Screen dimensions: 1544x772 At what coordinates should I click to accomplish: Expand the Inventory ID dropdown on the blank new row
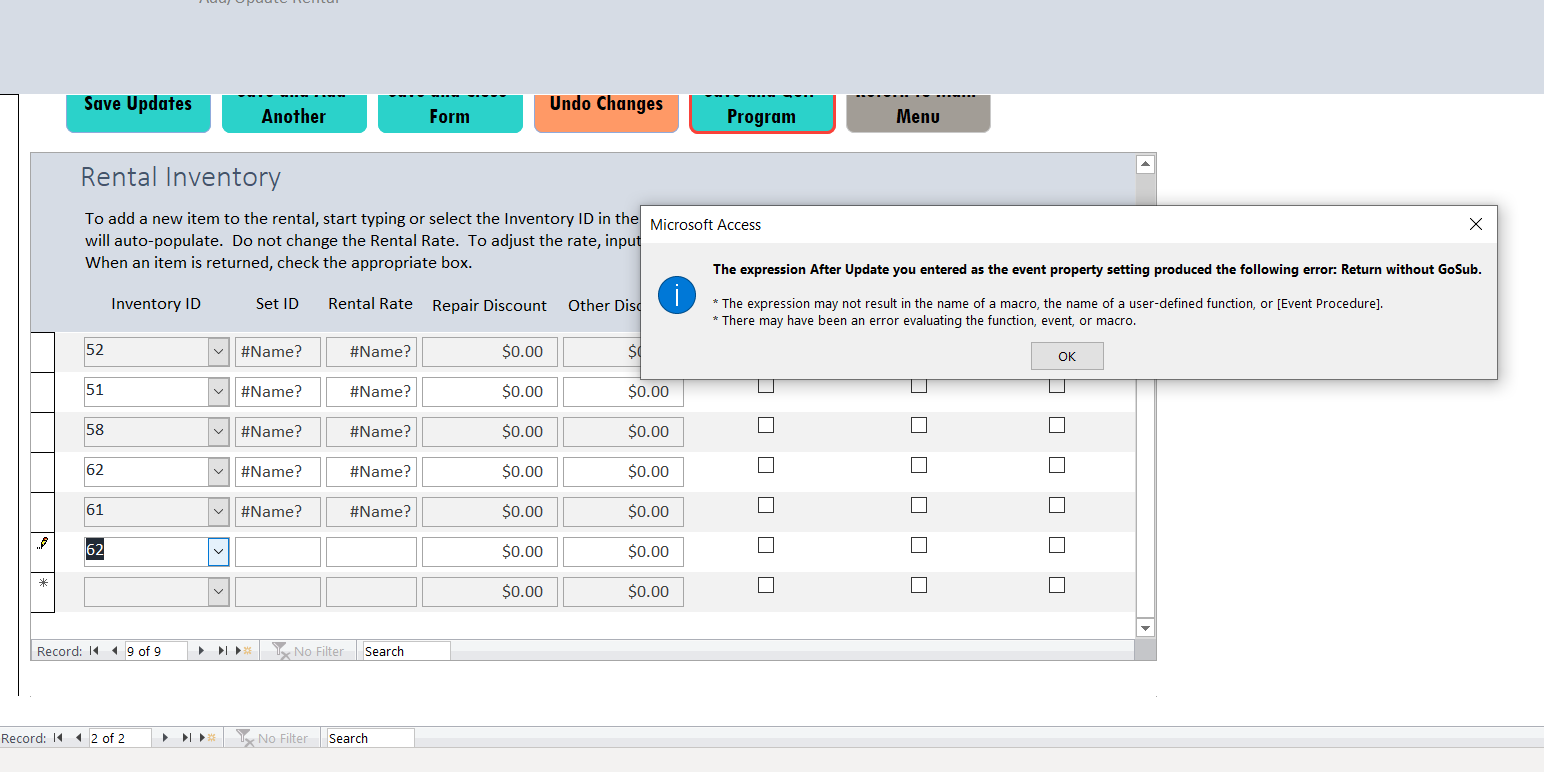tap(218, 592)
